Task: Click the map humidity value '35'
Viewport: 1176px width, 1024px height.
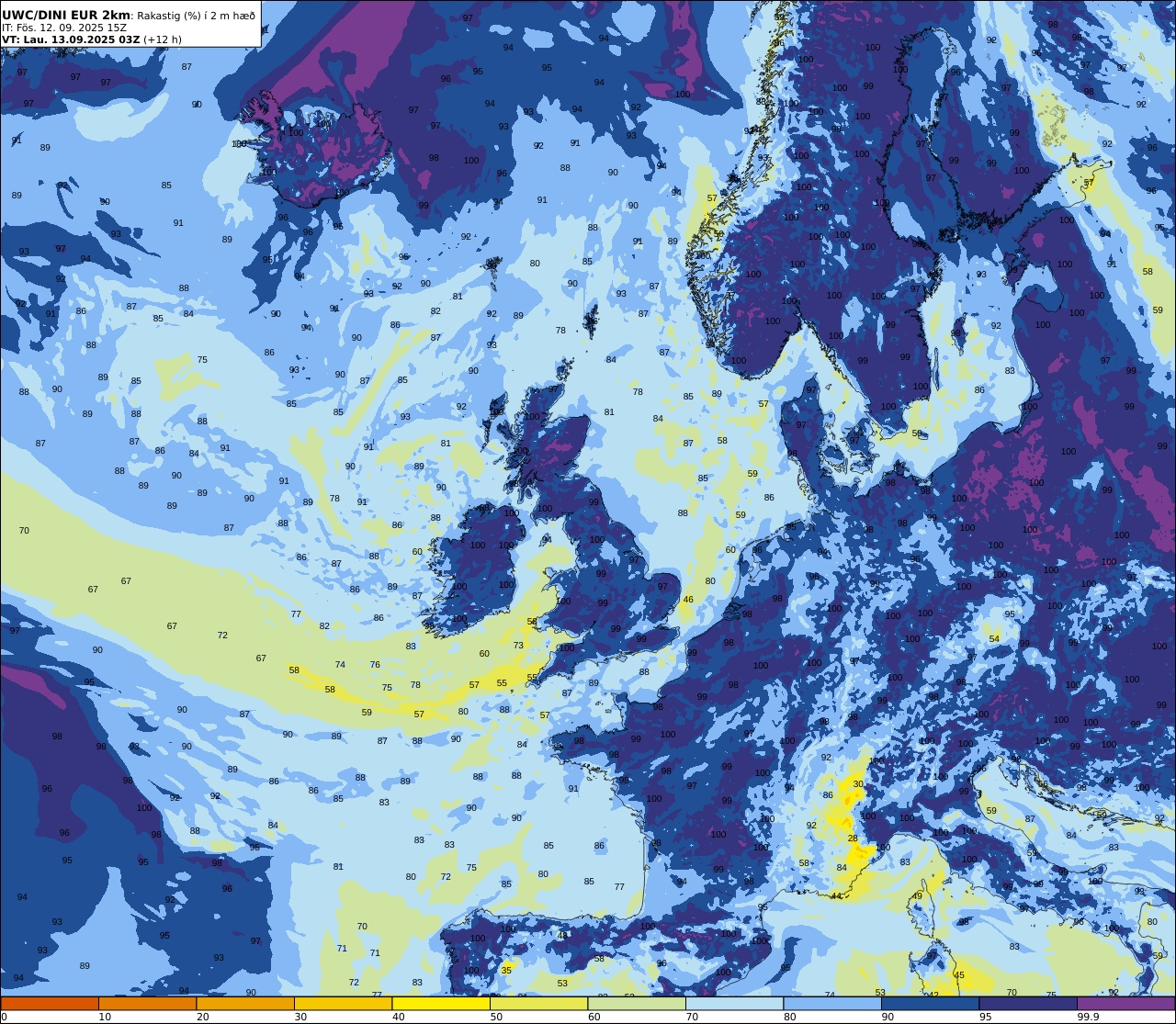Action: [506, 970]
